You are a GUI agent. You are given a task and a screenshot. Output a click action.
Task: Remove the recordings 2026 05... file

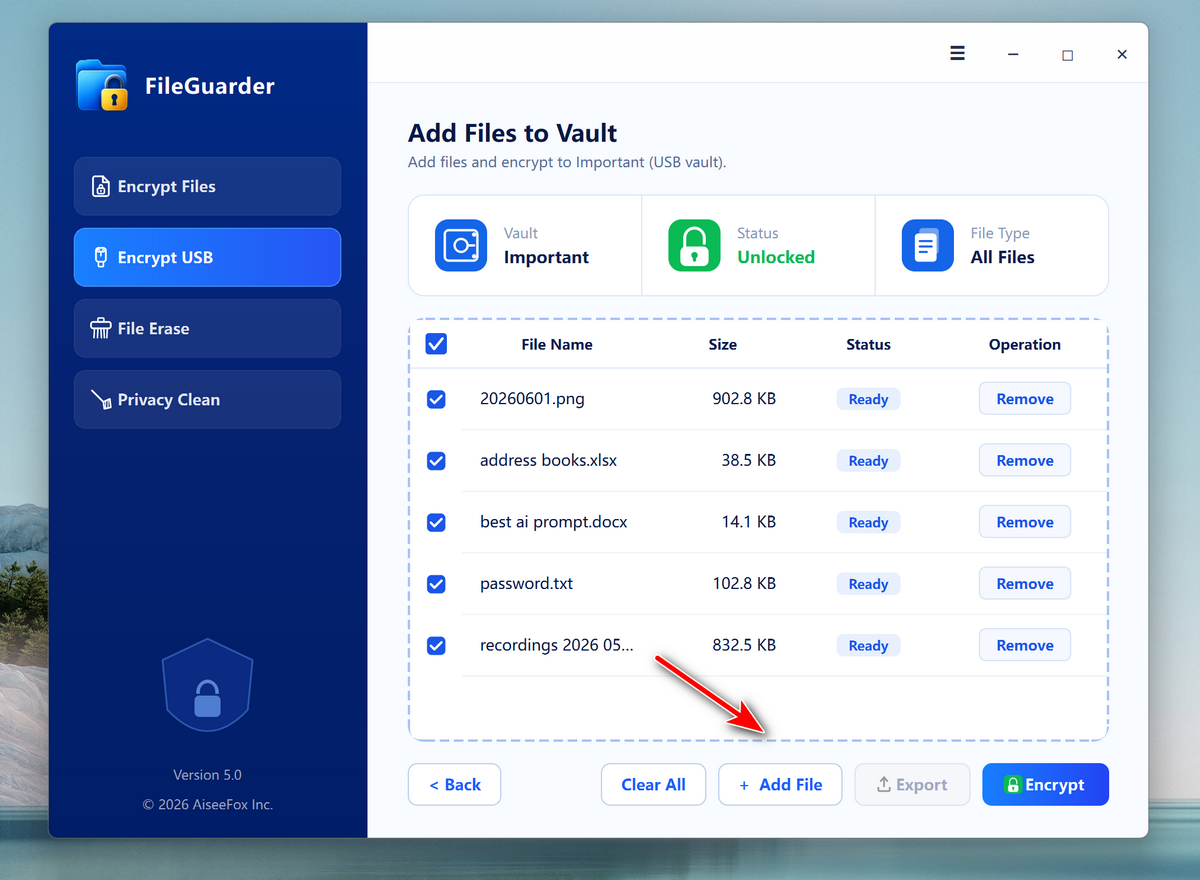click(x=1025, y=646)
